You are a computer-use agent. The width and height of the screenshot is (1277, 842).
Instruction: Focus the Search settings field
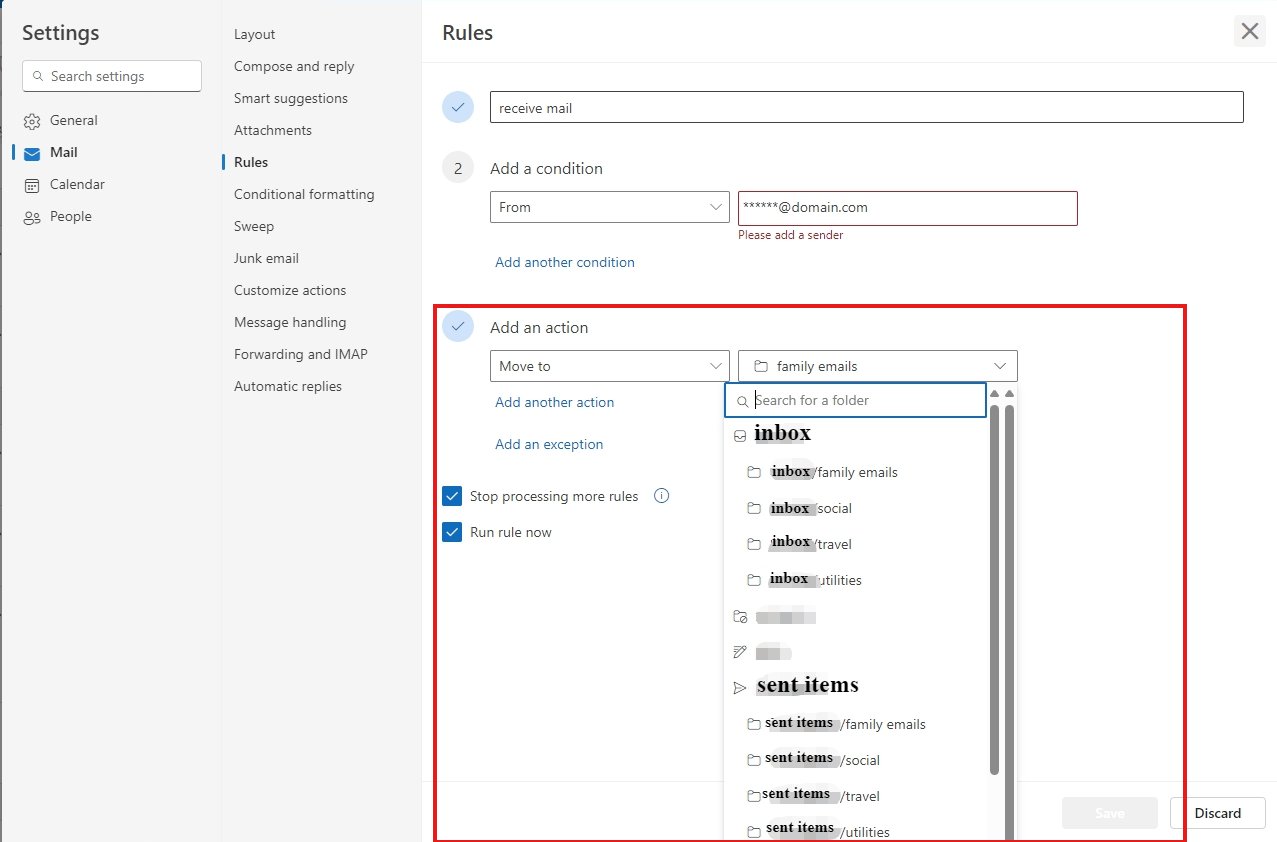point(112,76)
